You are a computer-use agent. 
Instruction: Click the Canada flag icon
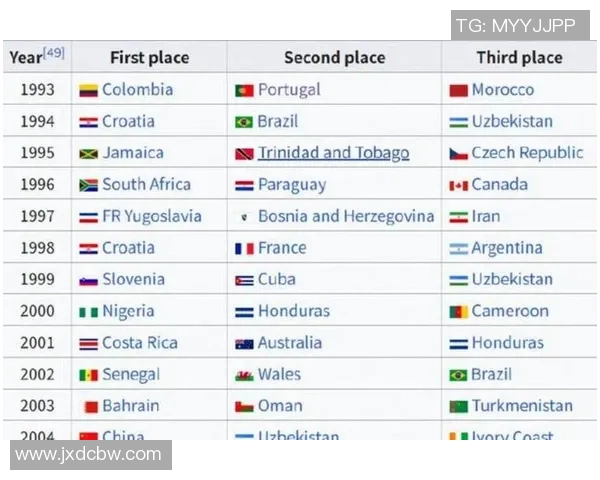point(458,185)
